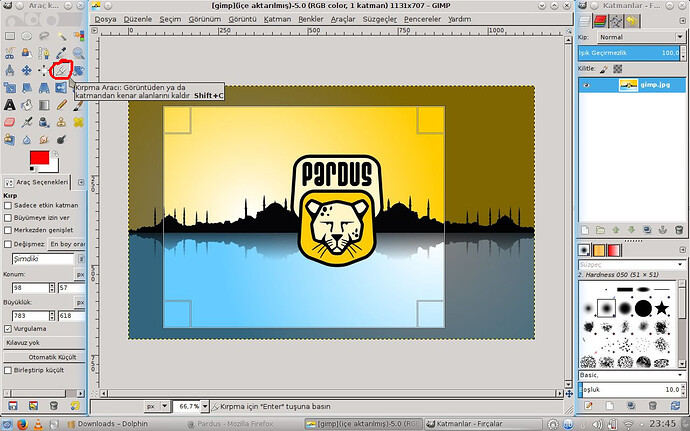Viewport: 690px width, 431px height.
Task: Switch to the Channels tab in Layers dock
Action: [600, 21]
